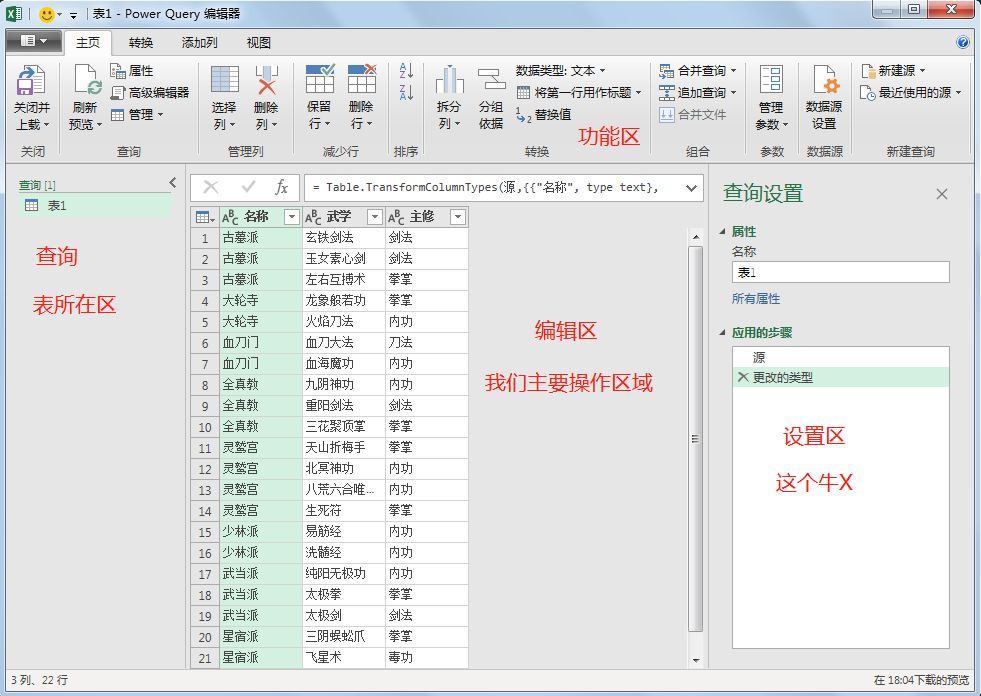Switch to the Transform (转换) tab
The width and height of the screenshot is (981, 696).
coord(141,43)
